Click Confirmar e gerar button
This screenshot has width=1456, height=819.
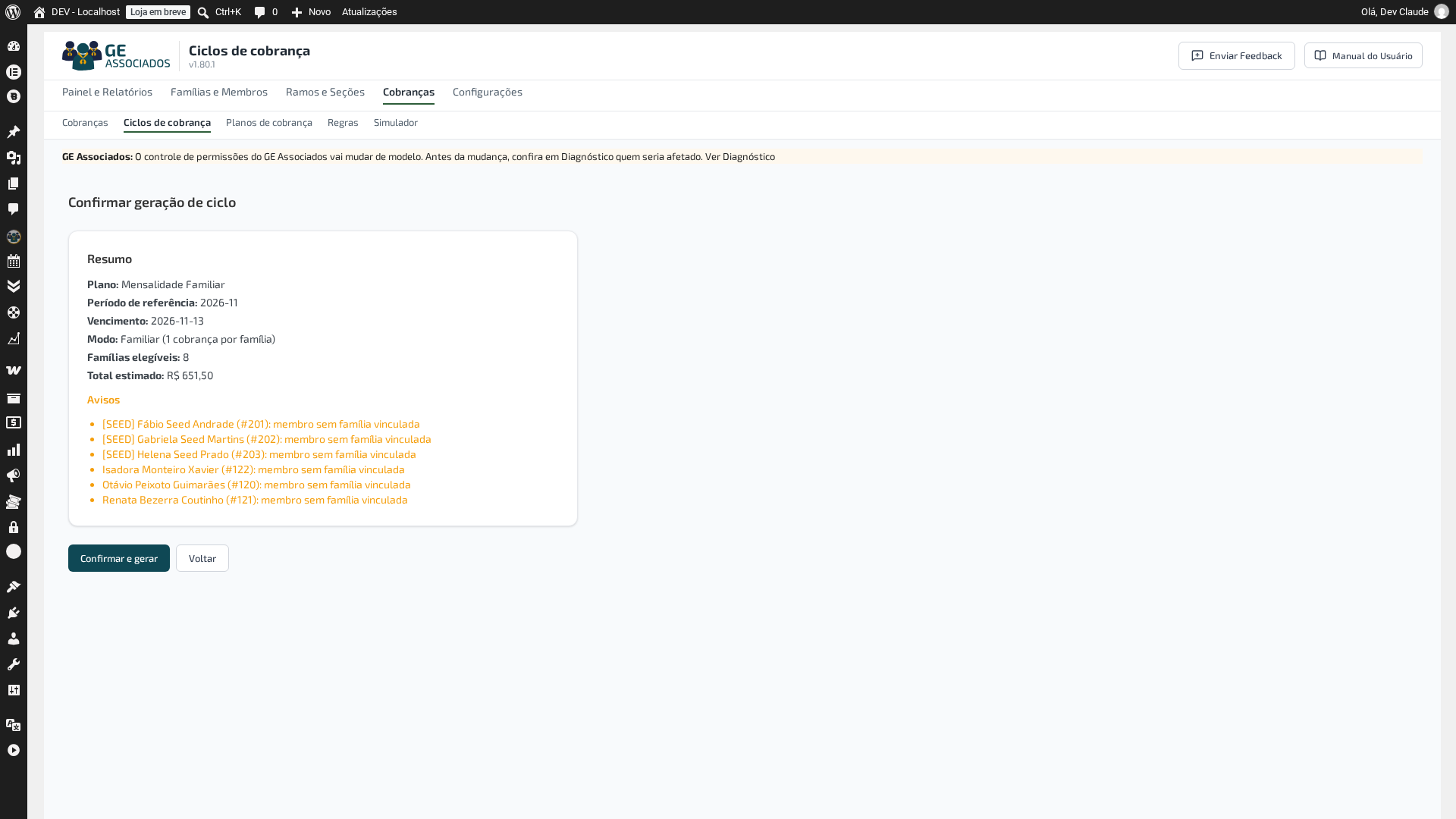coord(119,558)
